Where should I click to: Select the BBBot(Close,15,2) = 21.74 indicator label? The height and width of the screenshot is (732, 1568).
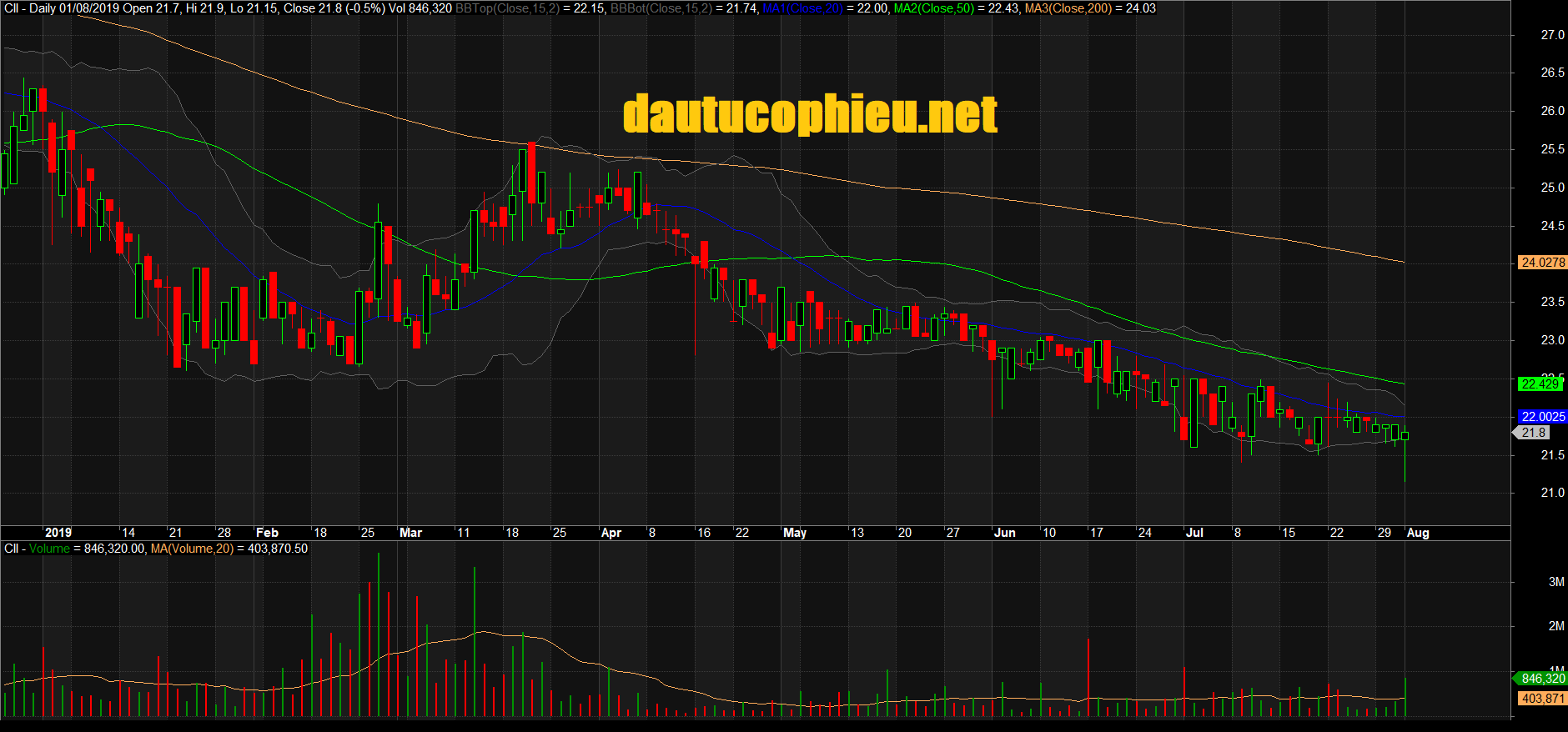[685, 8]
